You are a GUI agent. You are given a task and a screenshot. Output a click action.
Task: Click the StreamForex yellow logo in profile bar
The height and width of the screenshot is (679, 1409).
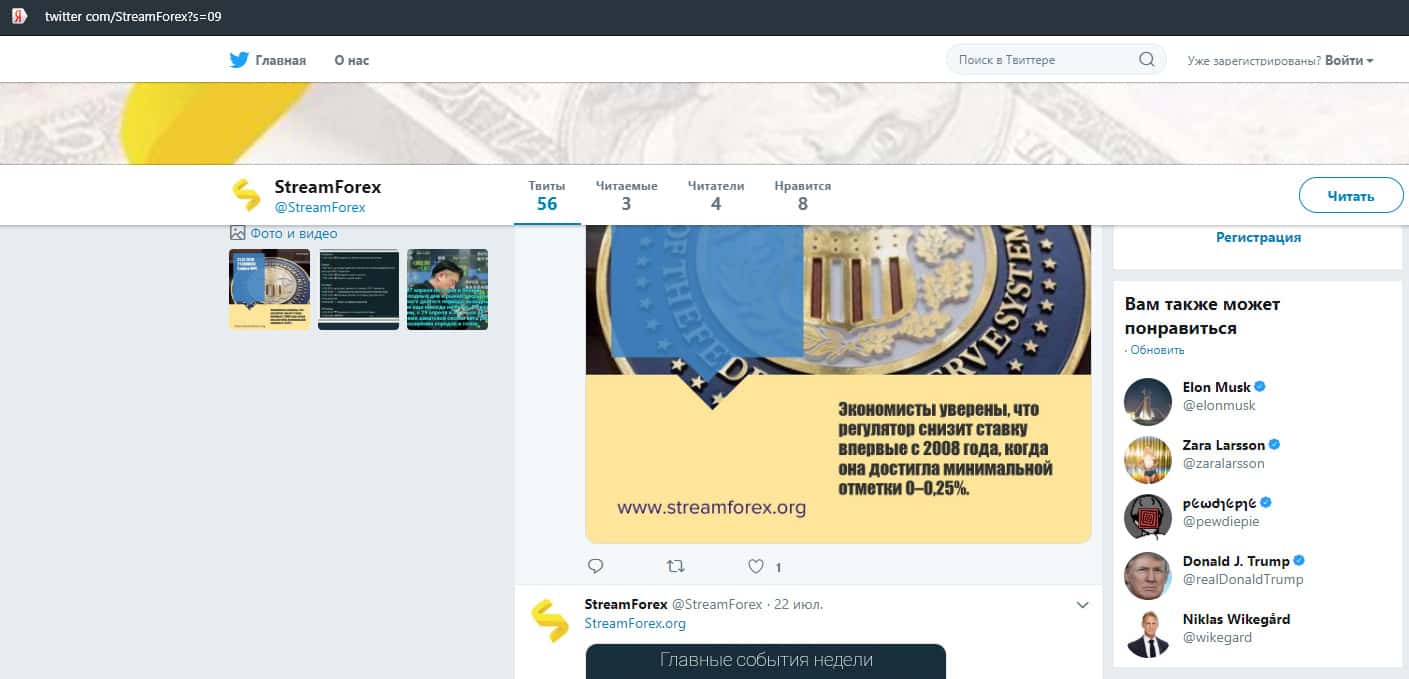(247, 195)
